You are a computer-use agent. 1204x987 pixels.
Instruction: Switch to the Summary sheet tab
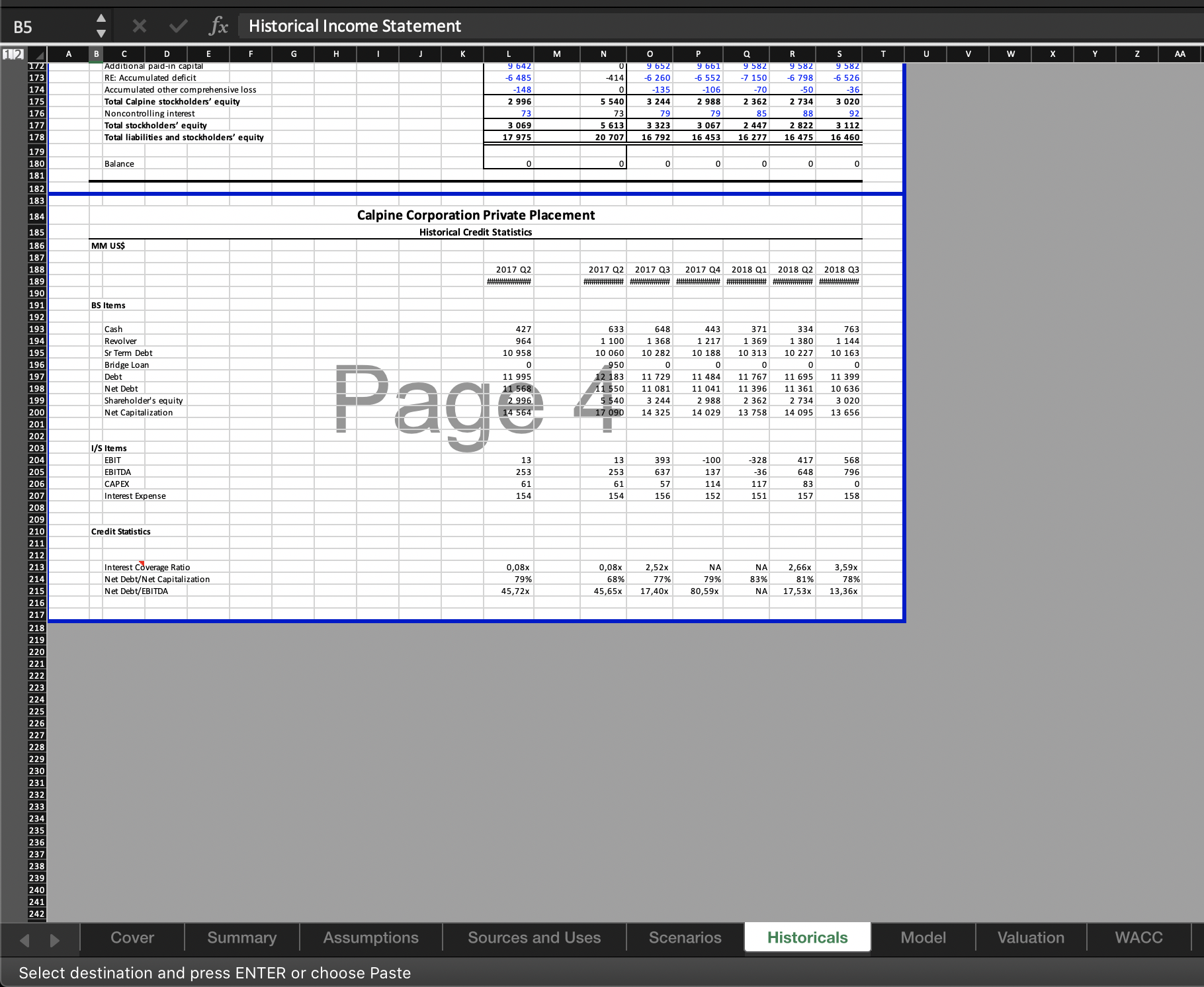point(241,937)
